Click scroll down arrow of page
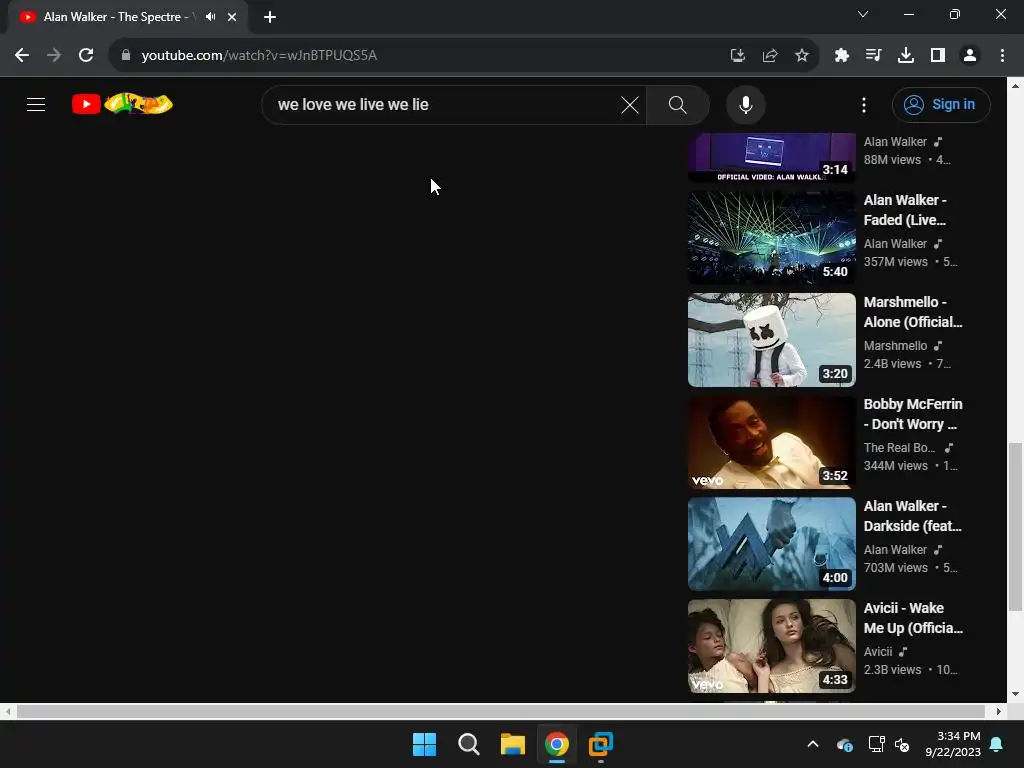 pyautogui.click(x=1015, y=694)
